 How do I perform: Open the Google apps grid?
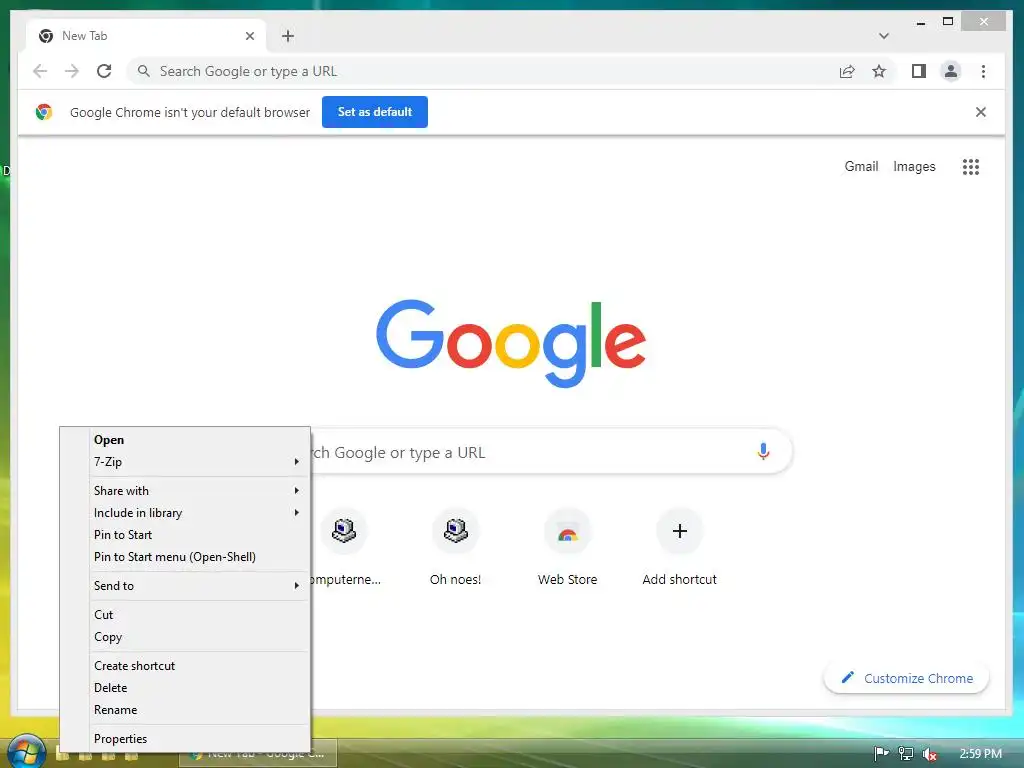pos(971,167)
